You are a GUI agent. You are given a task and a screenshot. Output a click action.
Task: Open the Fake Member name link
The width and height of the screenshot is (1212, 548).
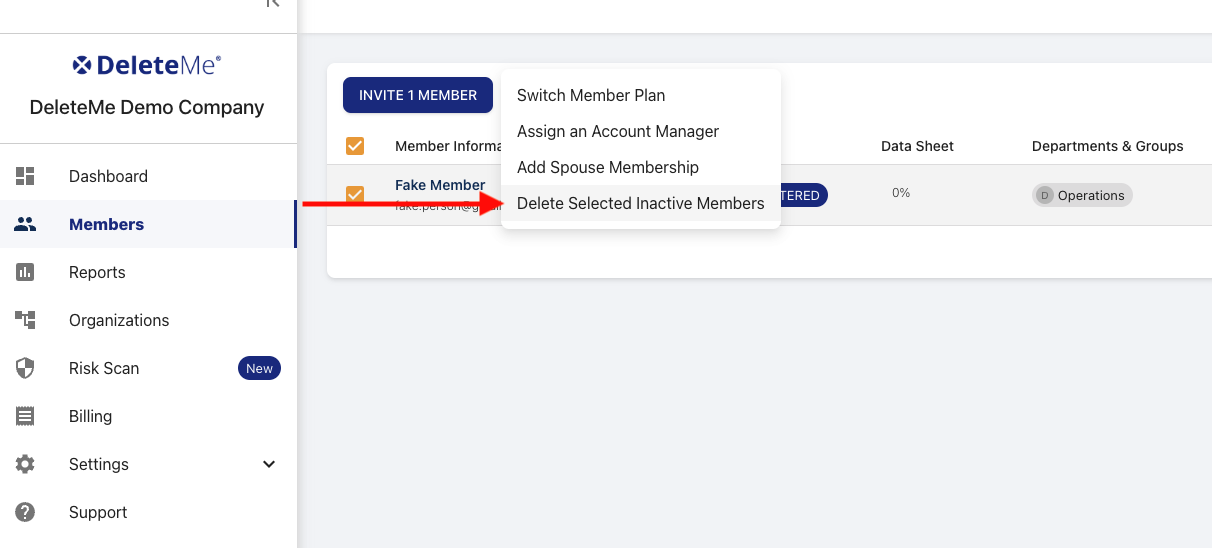point(440,185)
